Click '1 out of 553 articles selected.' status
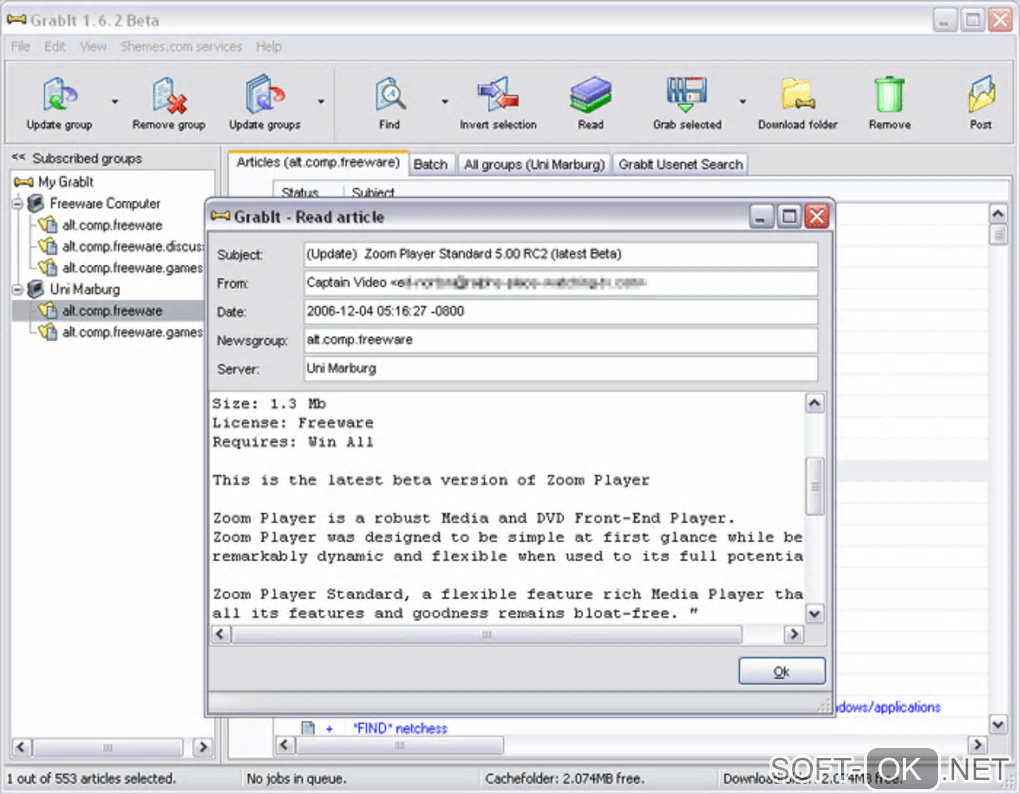Image resolution: width=1020 pixels, height=794 pixels. point(91,778)
